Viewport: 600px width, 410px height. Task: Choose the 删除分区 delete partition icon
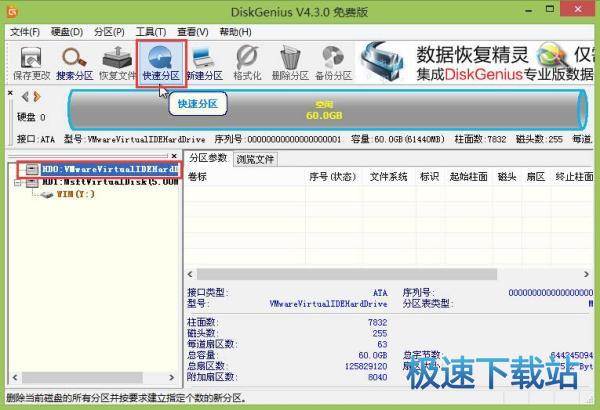click(x=290, y=63)
